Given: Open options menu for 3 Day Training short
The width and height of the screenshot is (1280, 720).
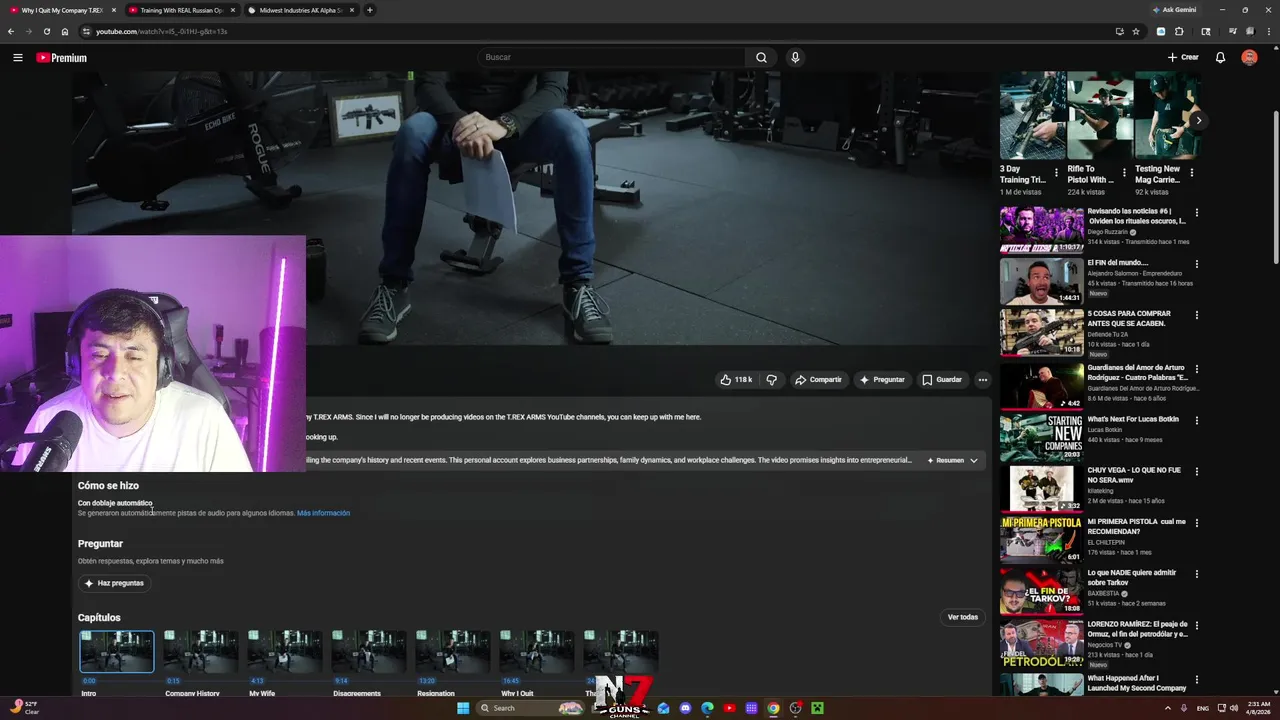Looking at the screenshot, I should tap(1056, 173).
